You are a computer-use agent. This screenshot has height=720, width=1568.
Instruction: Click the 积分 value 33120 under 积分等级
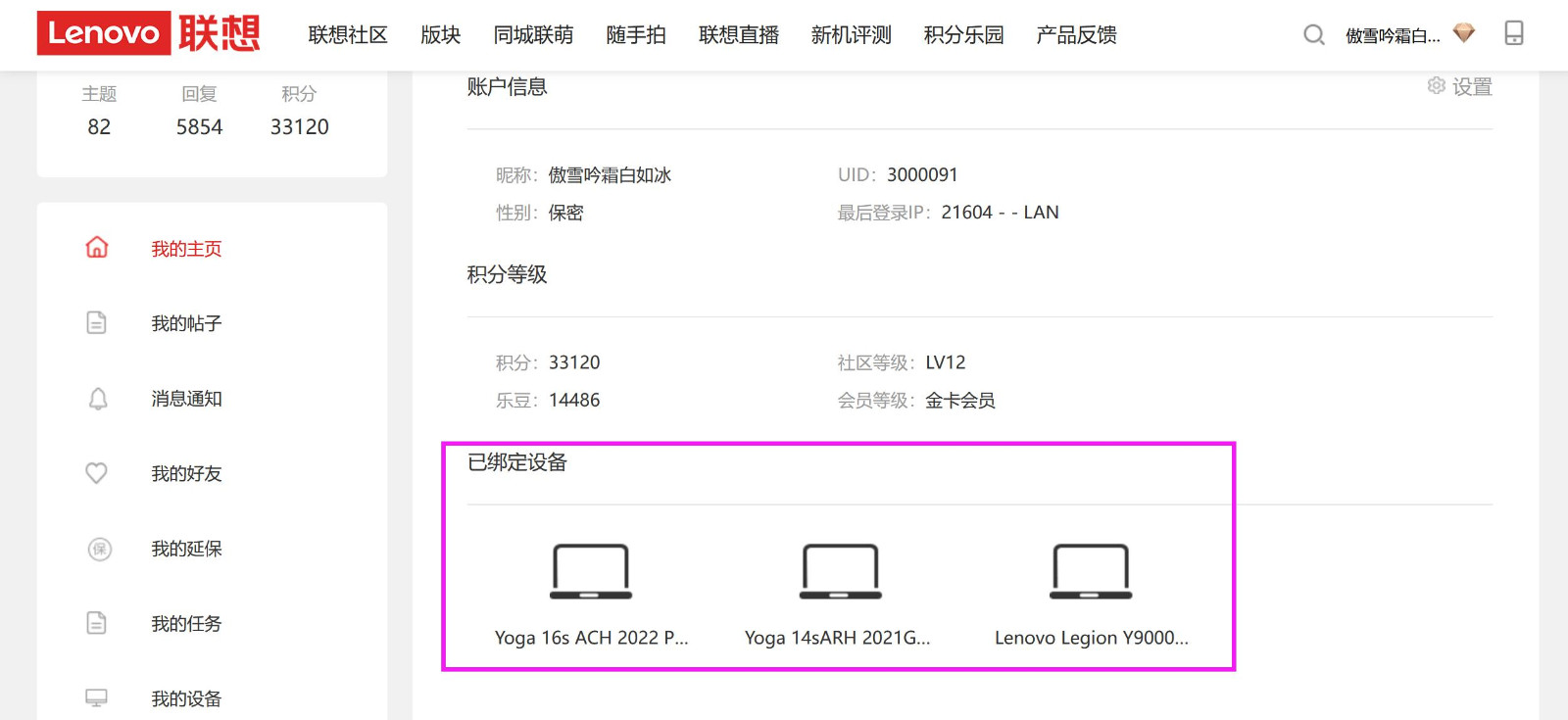pyautogui.click(x=574, y=362)
